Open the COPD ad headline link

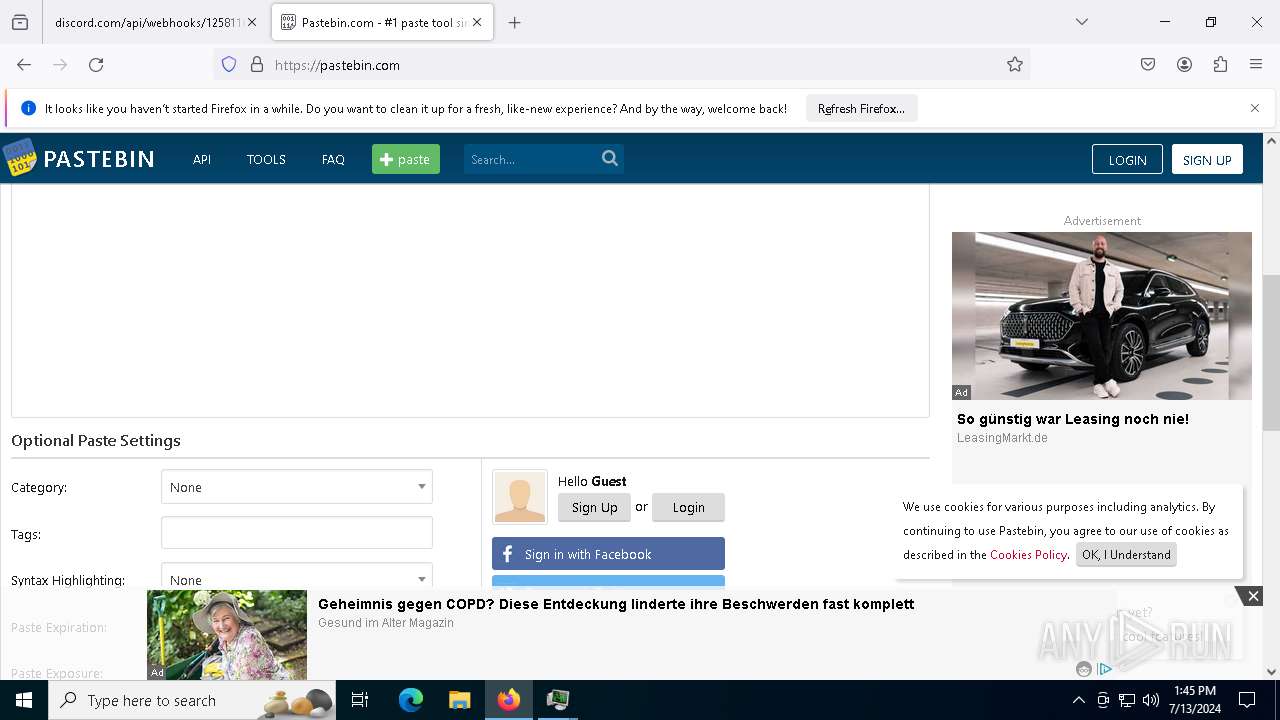click(616, 604)
